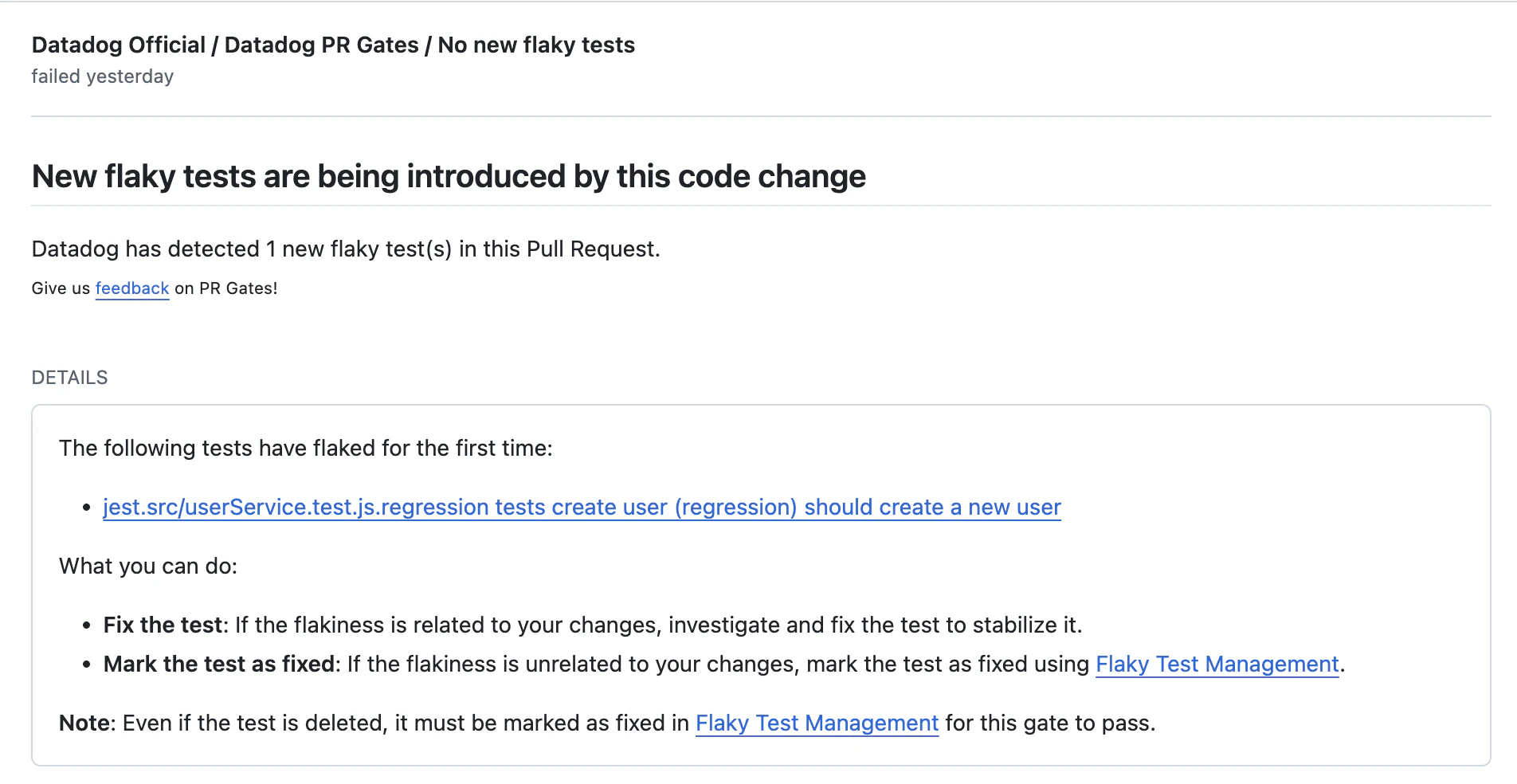The height and width of the screenshot is (784, 1517).
Task: Click the bullet before 'Mark the test as fixed'
Action: click(87, 665)
